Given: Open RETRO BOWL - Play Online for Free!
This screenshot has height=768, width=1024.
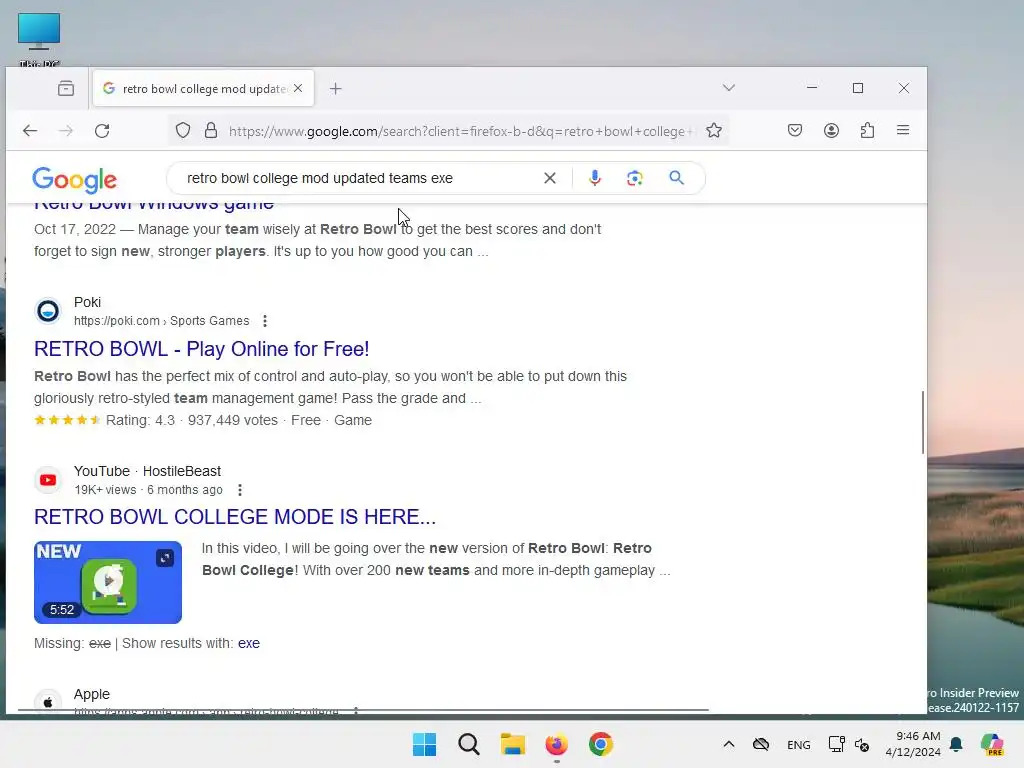Looking at the screenshot, I should 201,349.
